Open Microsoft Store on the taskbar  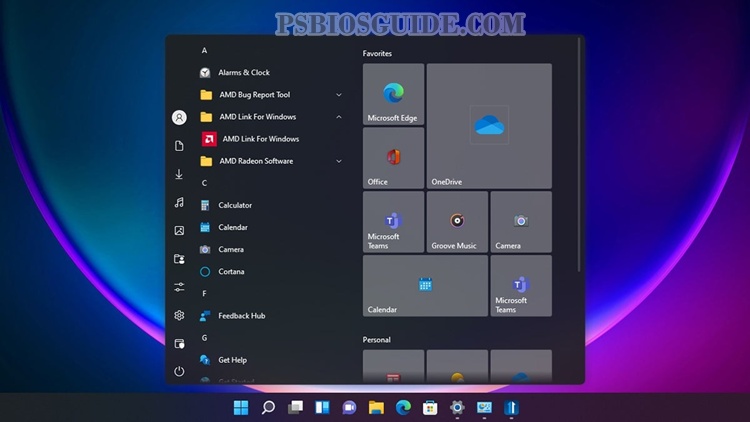pyautogui.click(x=430, y=408)
